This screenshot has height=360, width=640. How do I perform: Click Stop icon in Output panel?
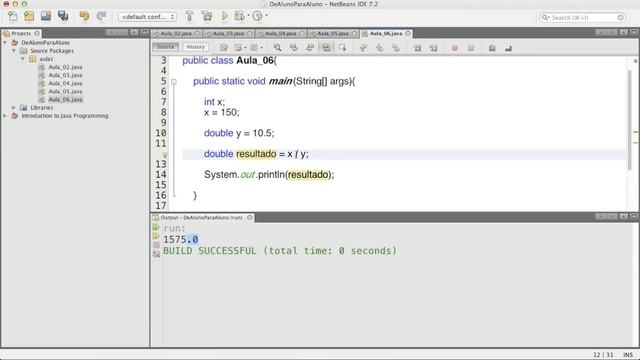(x=156, y=245)
